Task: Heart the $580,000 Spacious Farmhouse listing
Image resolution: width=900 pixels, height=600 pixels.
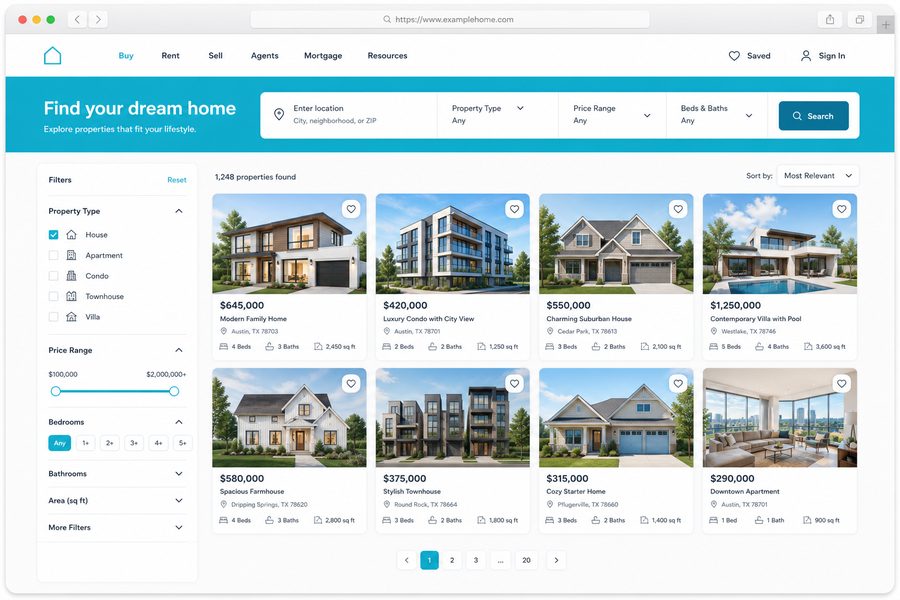Action: [x=351, y=384]
